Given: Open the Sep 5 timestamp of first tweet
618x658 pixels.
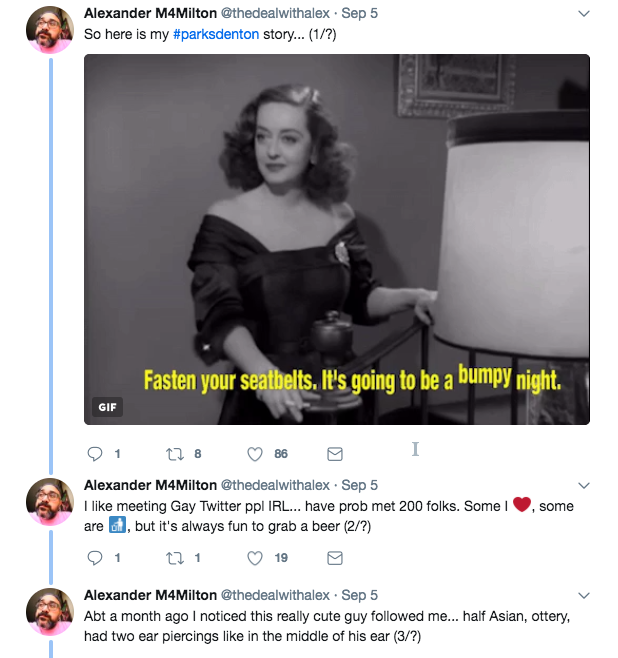Looking at the screenshot, I should click(x=360, y=13).
